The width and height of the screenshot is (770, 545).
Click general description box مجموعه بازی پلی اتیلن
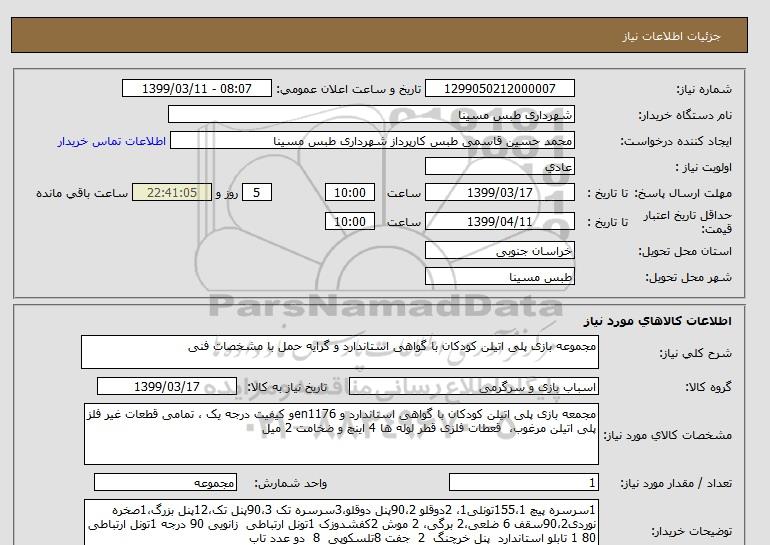pyautogui.click(x=340, y=352)
